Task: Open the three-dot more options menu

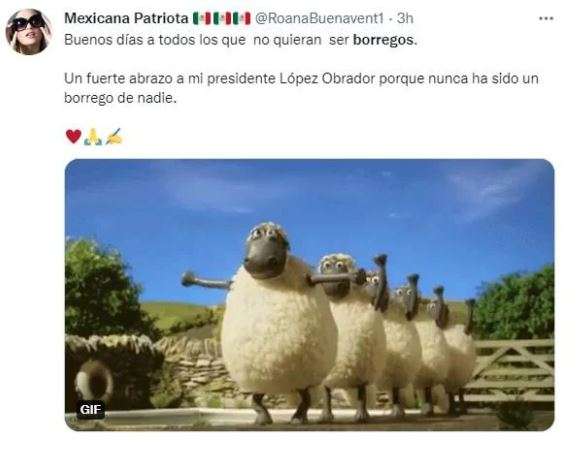Action: (546, 19)
